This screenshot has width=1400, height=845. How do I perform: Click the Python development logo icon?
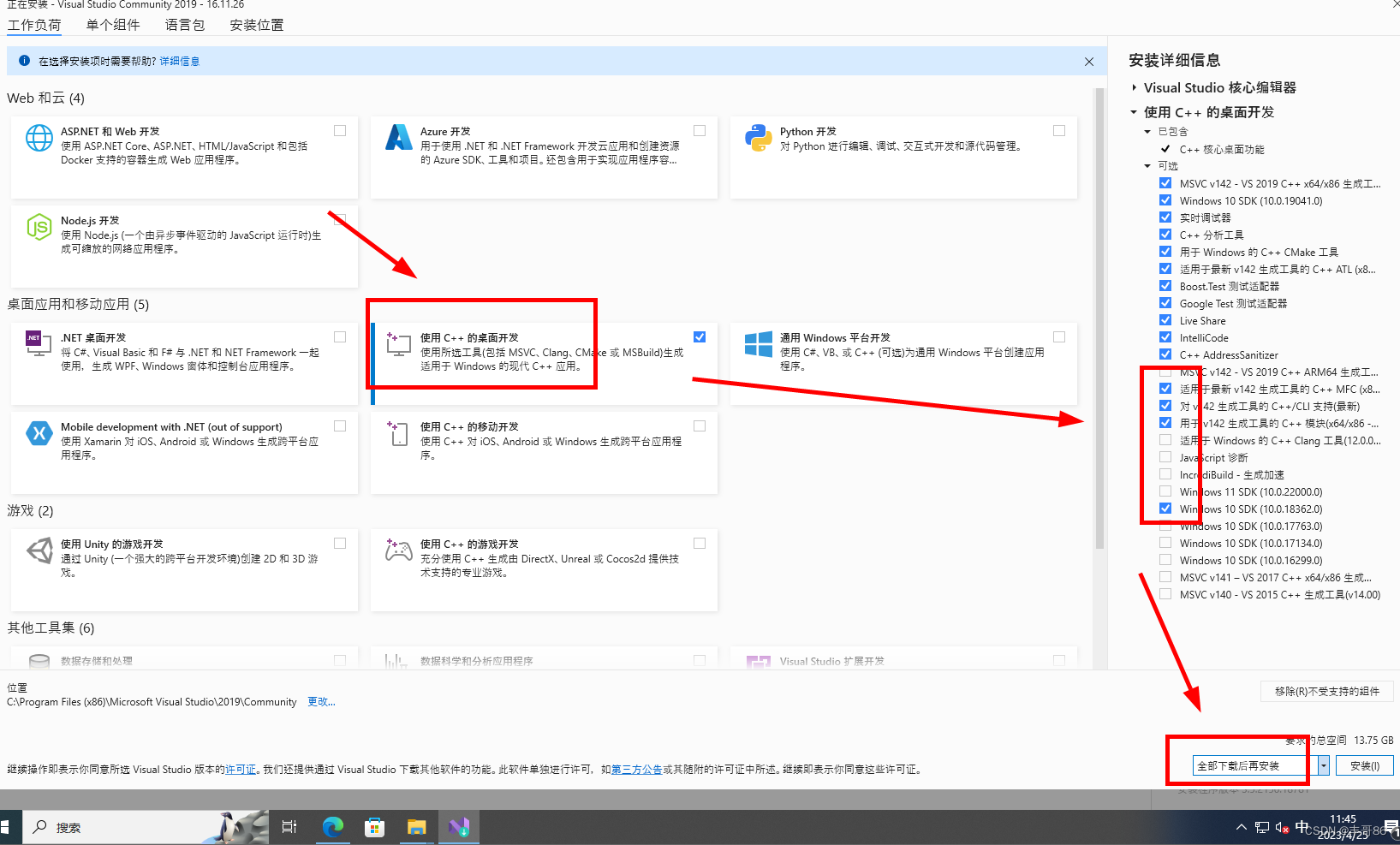click(759, 138)
